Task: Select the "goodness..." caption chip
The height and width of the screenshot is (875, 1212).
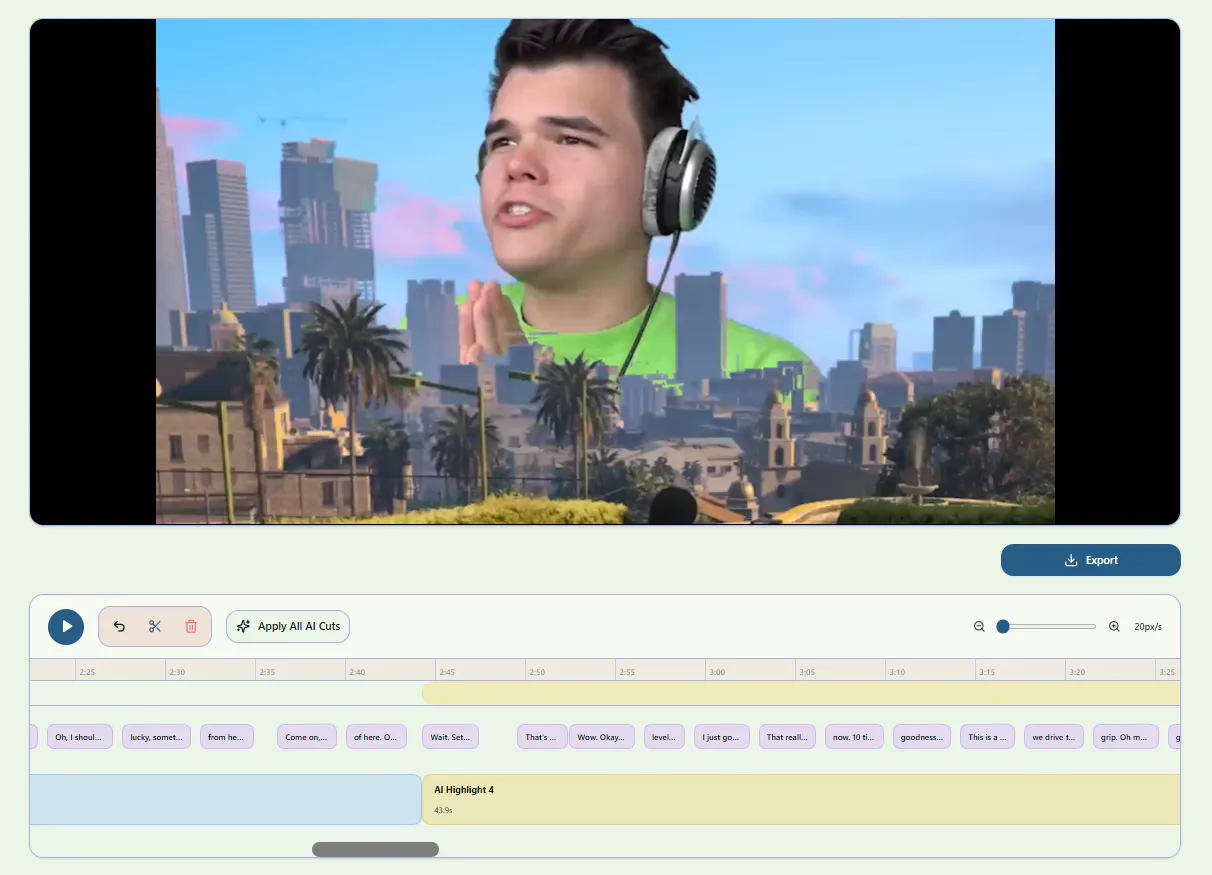Action: [922, 737]
